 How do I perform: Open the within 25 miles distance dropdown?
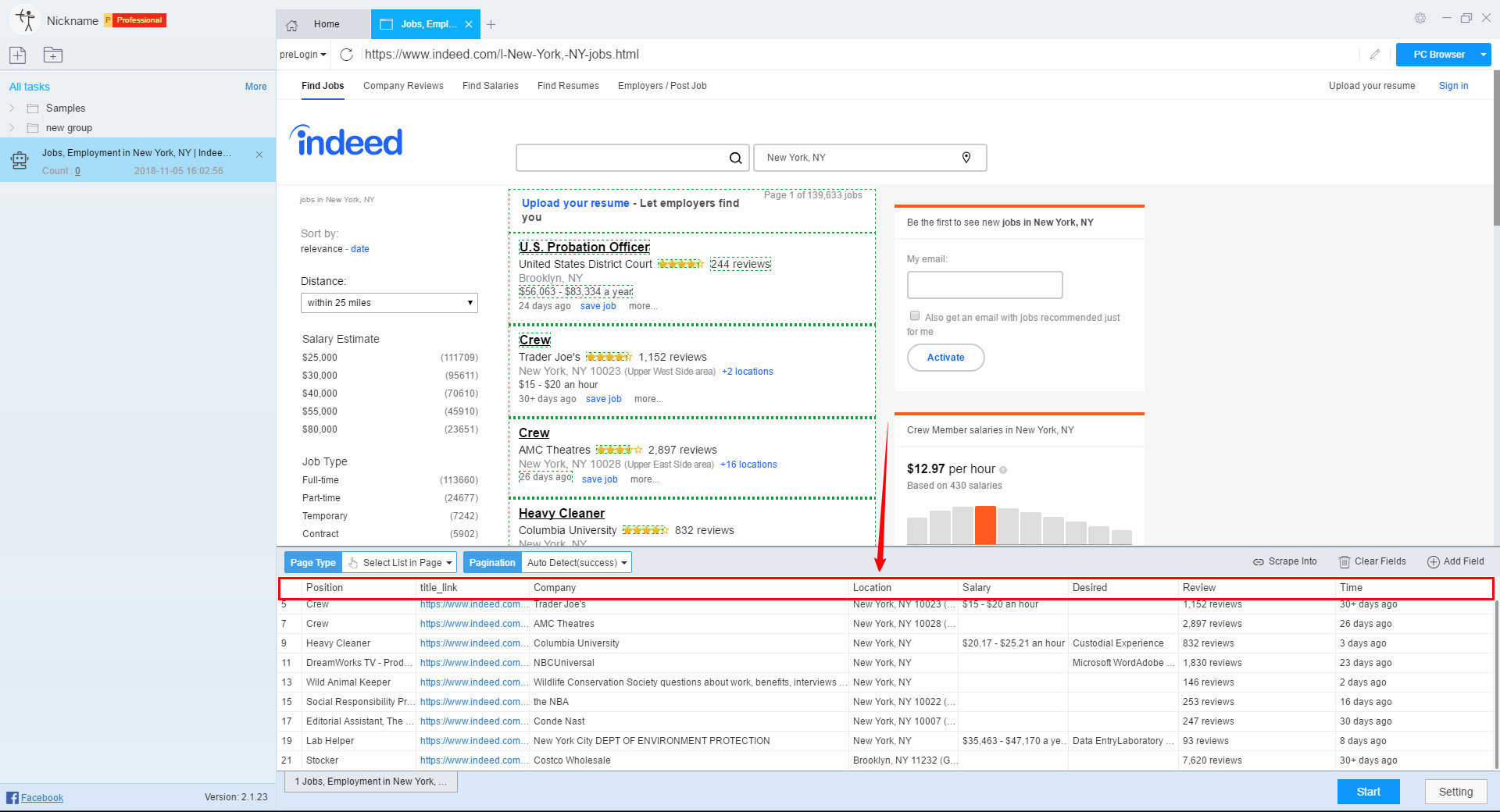click(389, 303)
